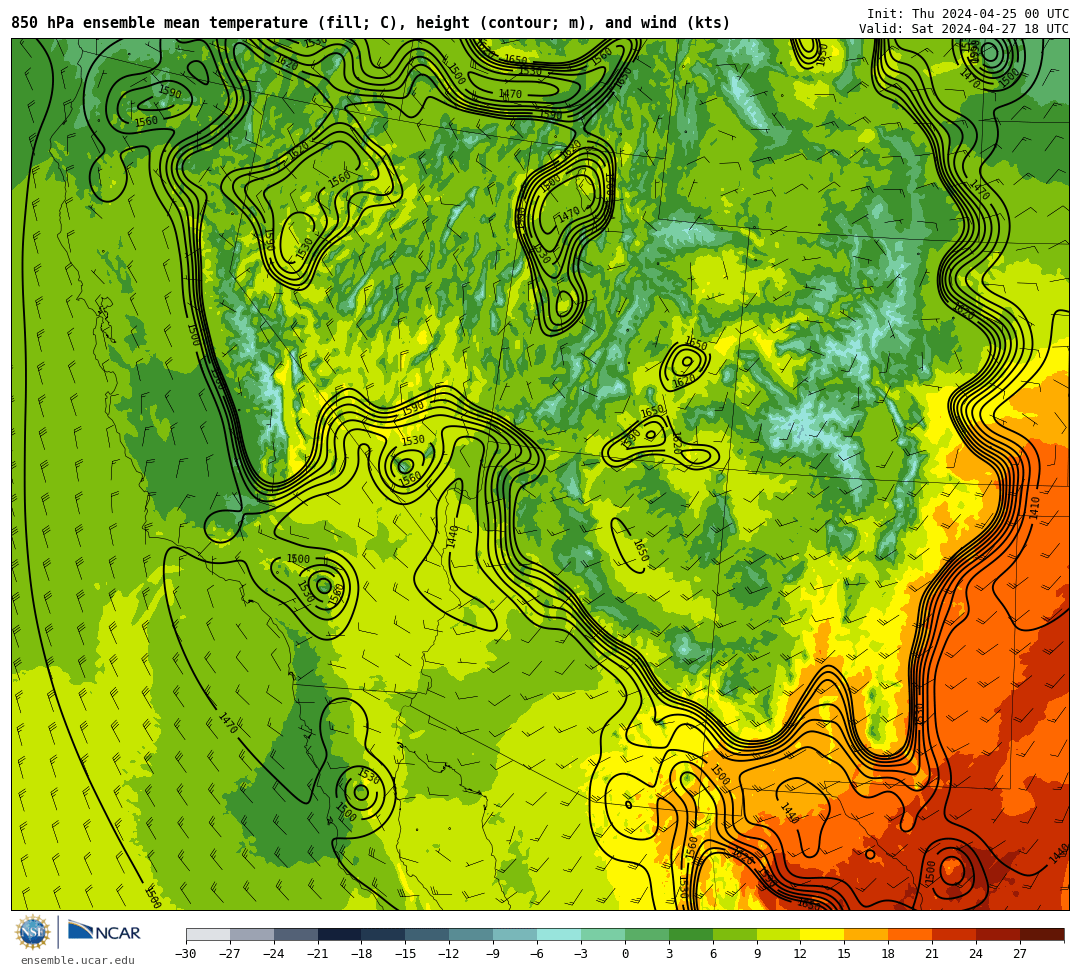1080x973 pixels.
Task: Pick the teal -12 to -9 swatch
Action: [x=472, y=934]
